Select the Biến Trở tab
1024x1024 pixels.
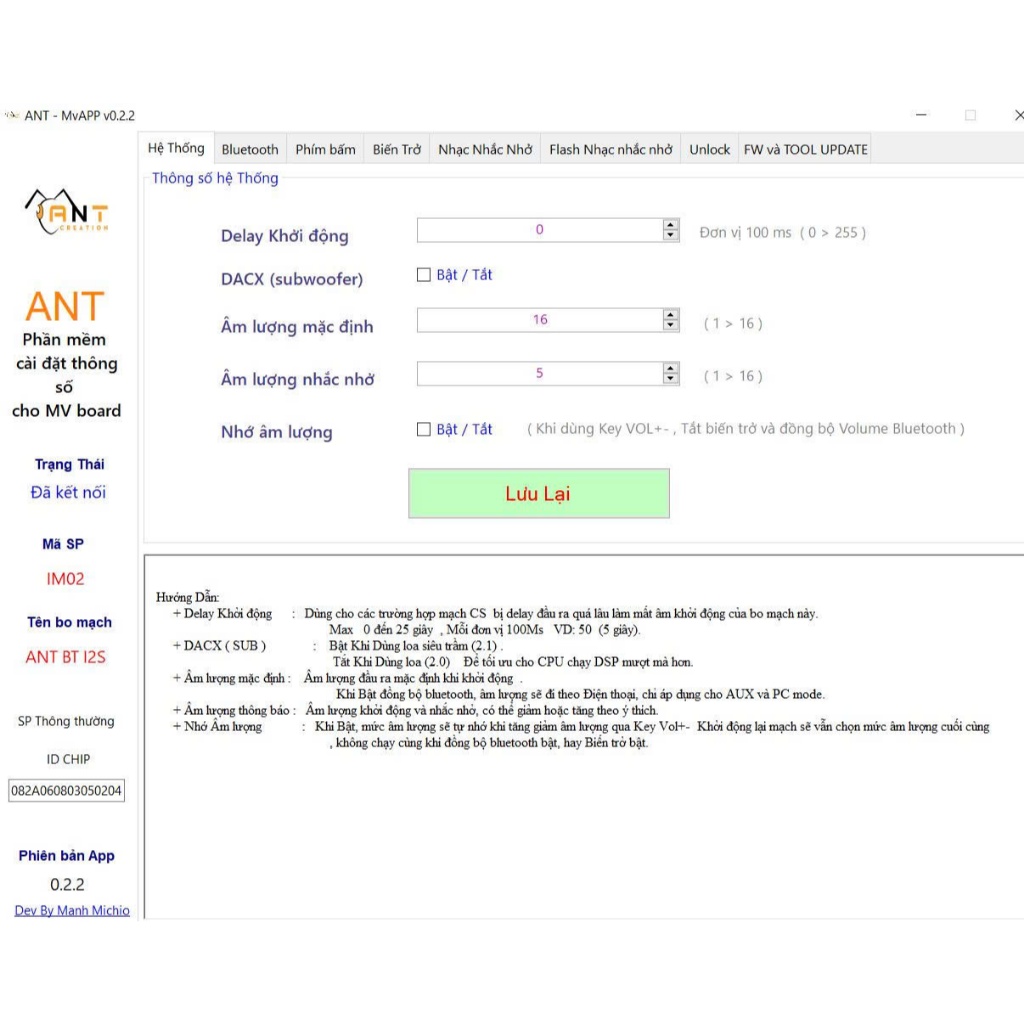pos(397,149)
